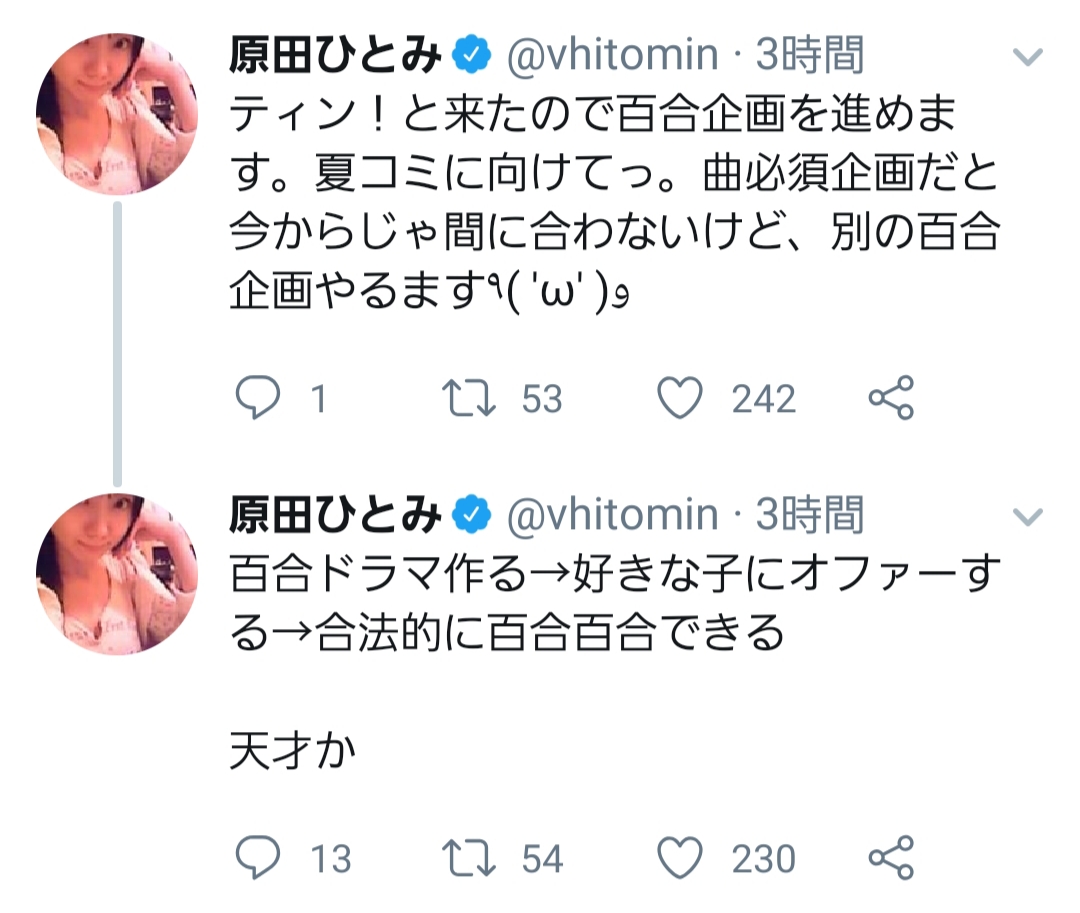
Task: Open the 3時間 timestamp of the top tweet
Action: [x=810, y=57]
